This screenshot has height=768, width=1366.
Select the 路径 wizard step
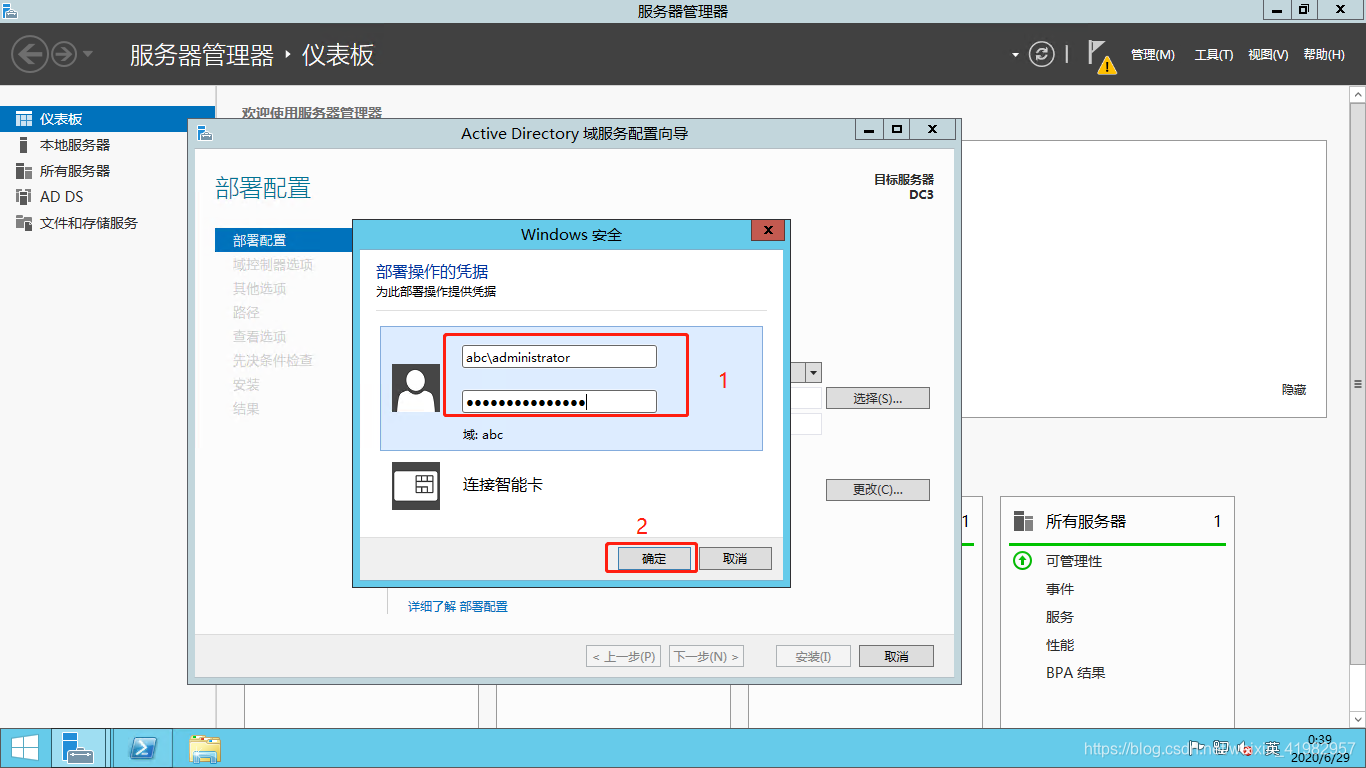tap(246, 313)
